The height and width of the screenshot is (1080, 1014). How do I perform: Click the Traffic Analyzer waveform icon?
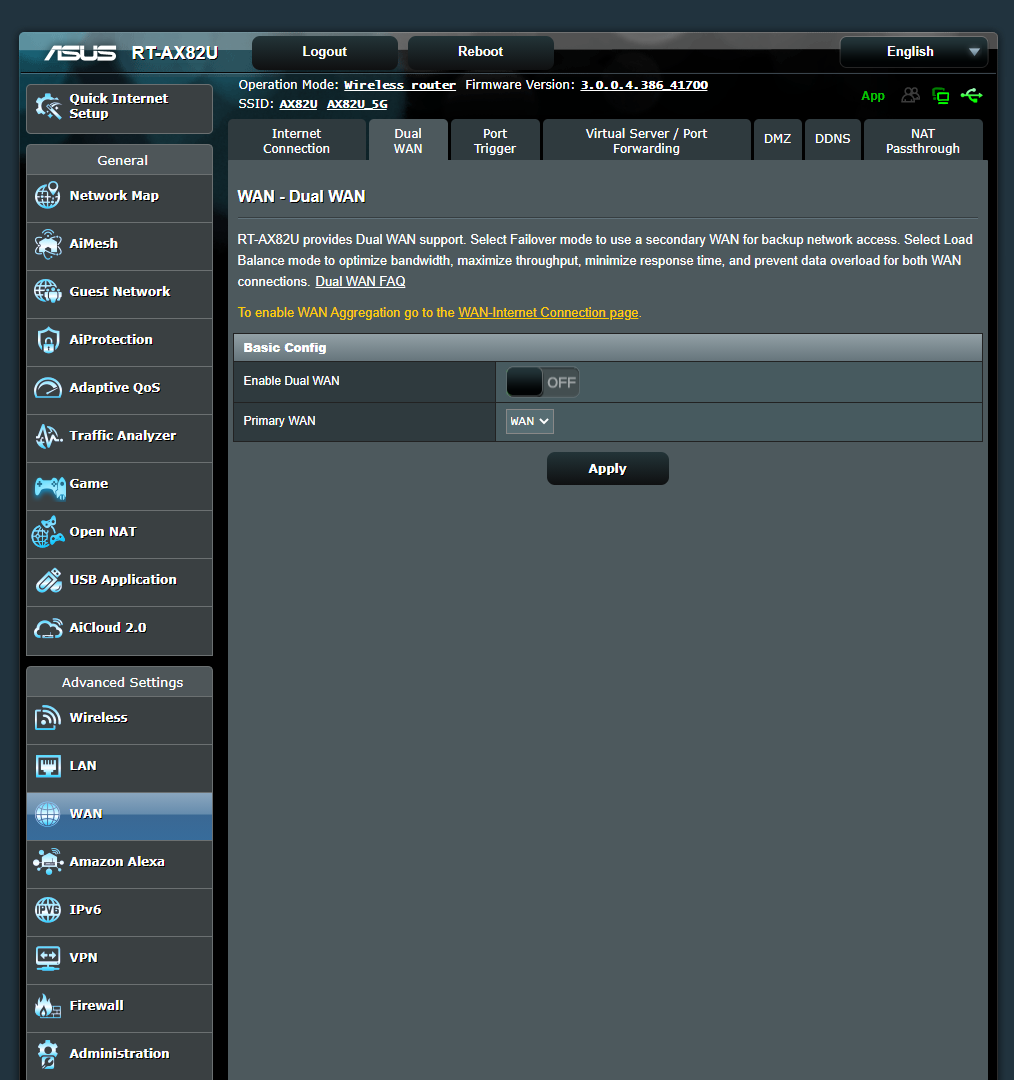click(49, 436)
